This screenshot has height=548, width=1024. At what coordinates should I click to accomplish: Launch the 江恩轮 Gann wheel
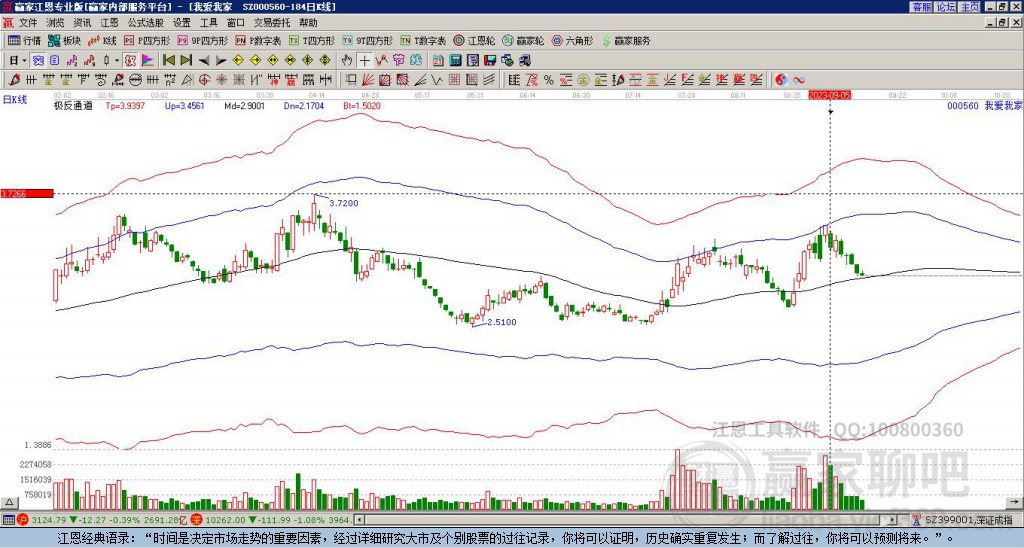475,40
